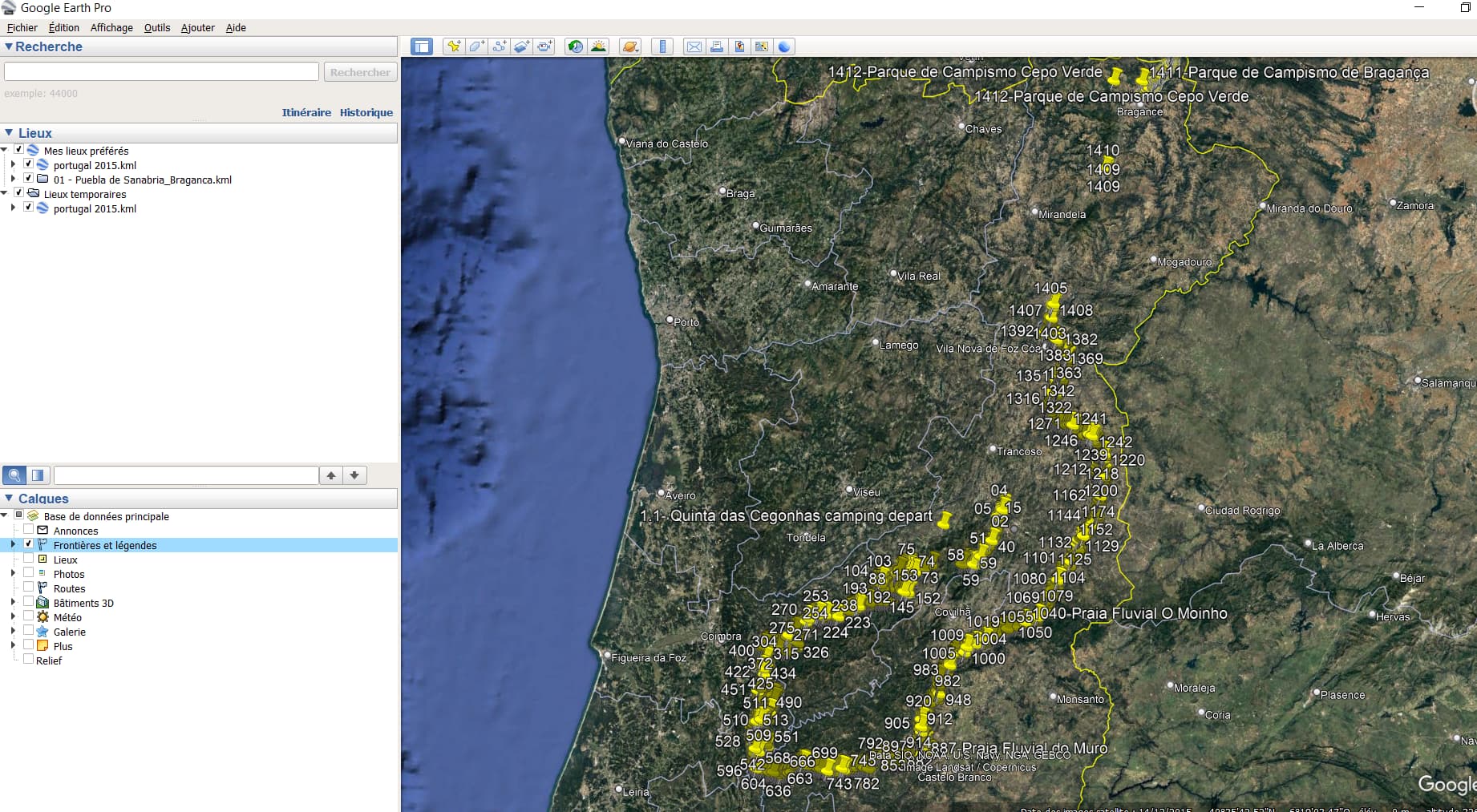Enable the Annonces layer checkbox
This screenshot has height=812, width=1477.
pyautogui.click(x=28, y=530)
